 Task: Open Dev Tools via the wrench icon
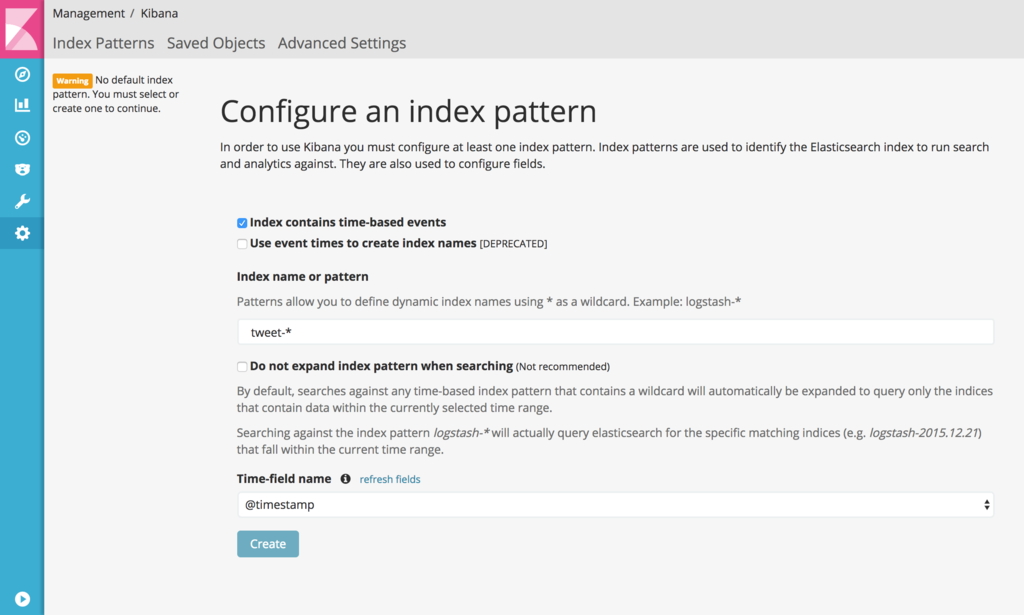[x=22, y=202]
